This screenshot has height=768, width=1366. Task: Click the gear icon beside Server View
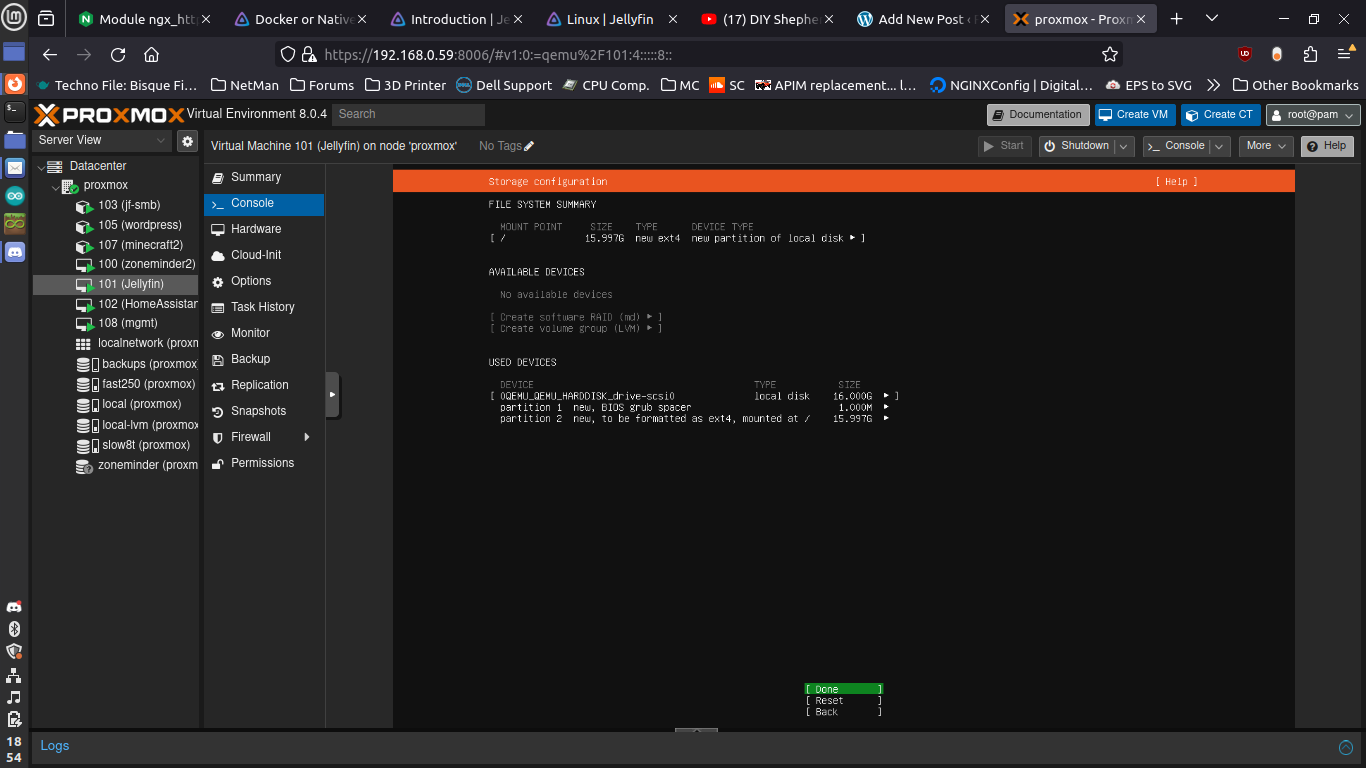click(x=187, y=141)
